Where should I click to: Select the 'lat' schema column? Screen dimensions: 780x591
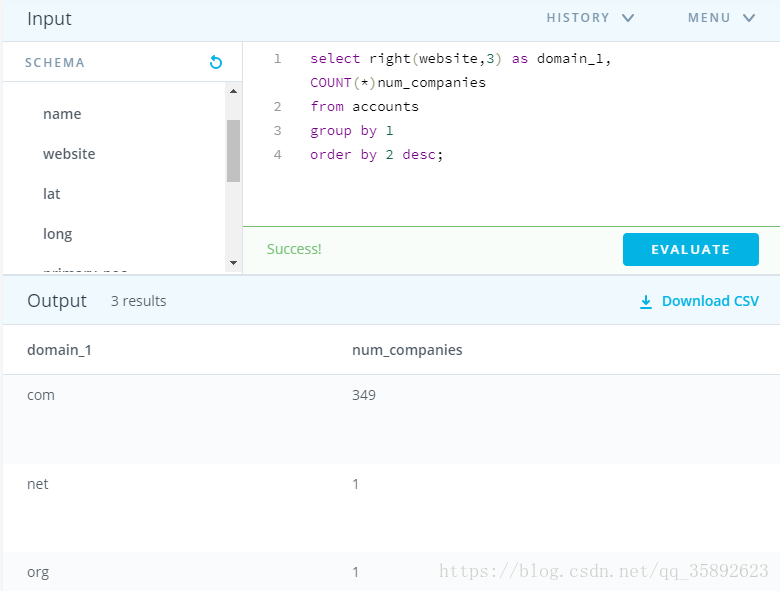(51, 194)
